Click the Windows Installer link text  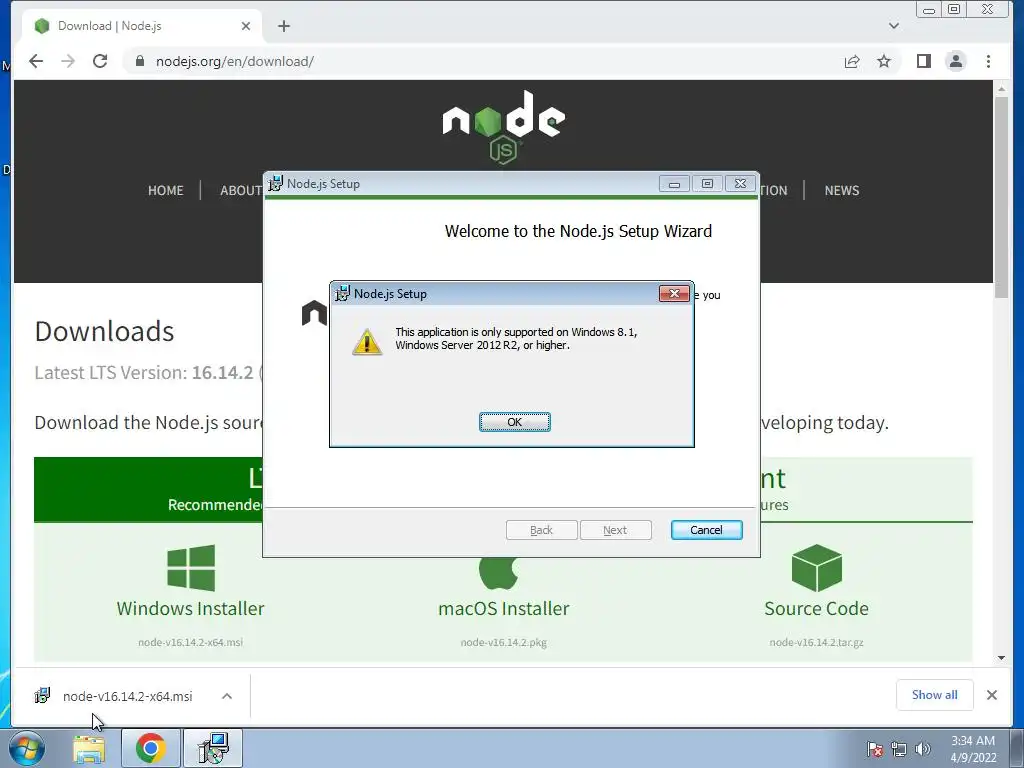190,609
